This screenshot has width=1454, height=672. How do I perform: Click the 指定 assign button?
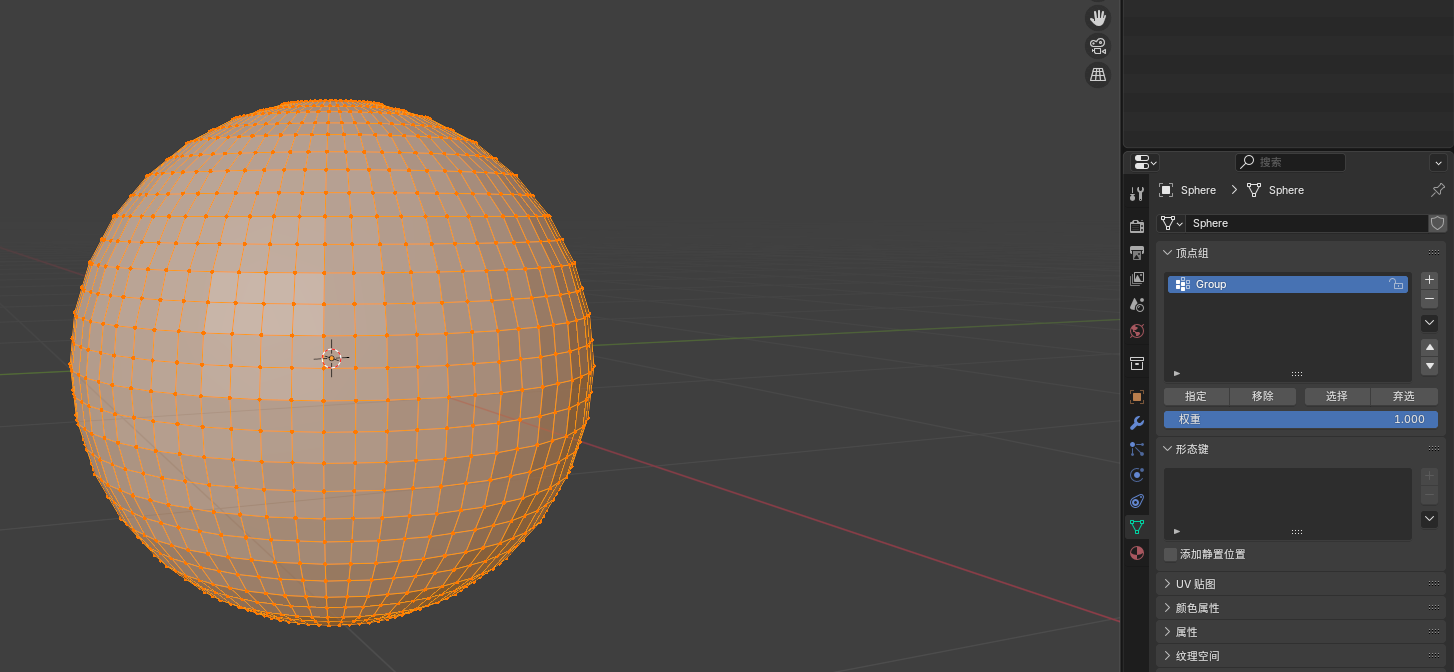pyautogui.click(x=1196, y=396)
